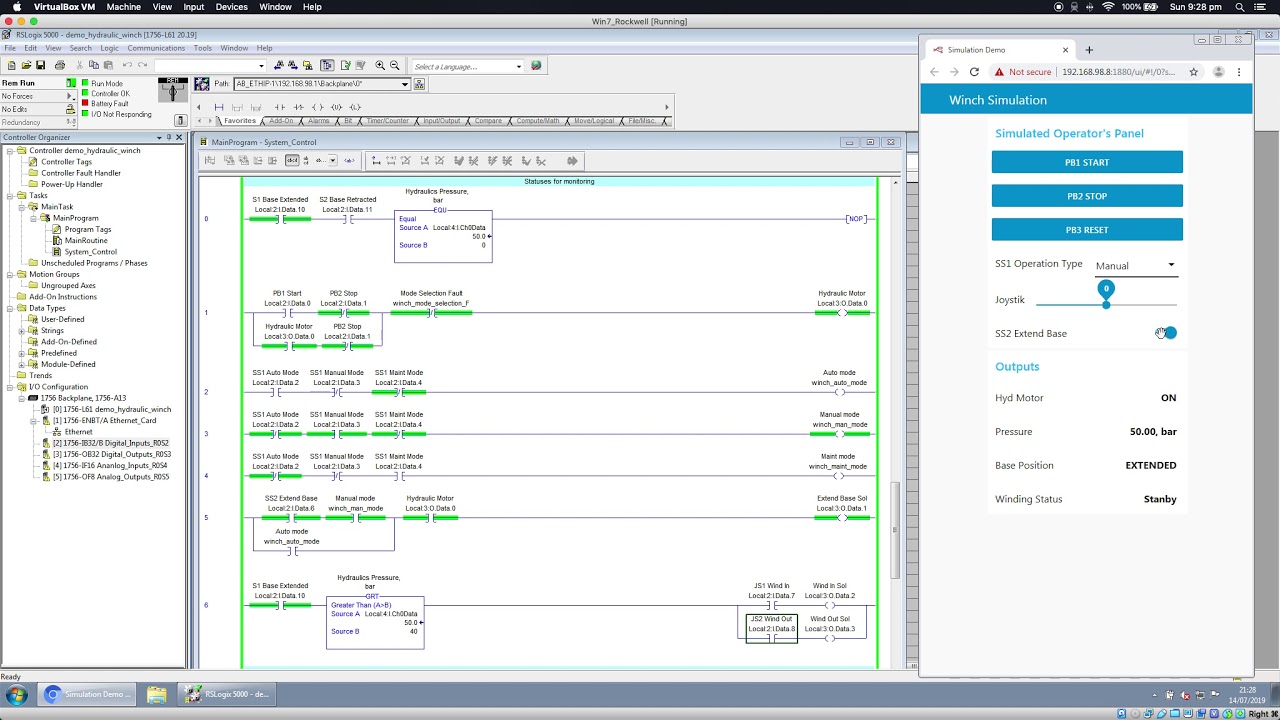This screenshot has width=1280, height=720.
Task: Click the PB3 RESET button
Action: [x=1087, y=230]
